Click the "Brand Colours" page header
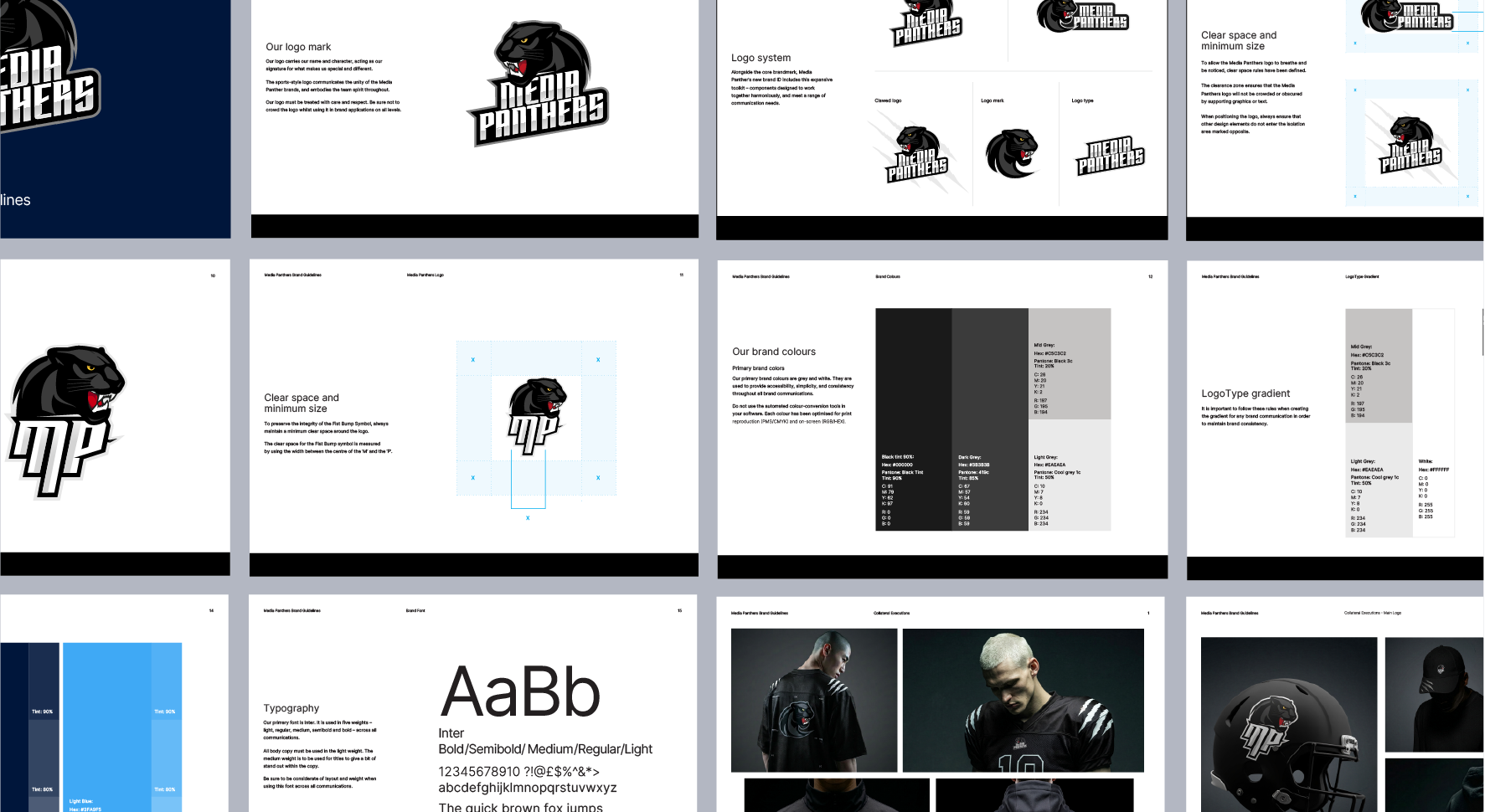Viewport: 1485px width, 812px height. pos(888,276)
